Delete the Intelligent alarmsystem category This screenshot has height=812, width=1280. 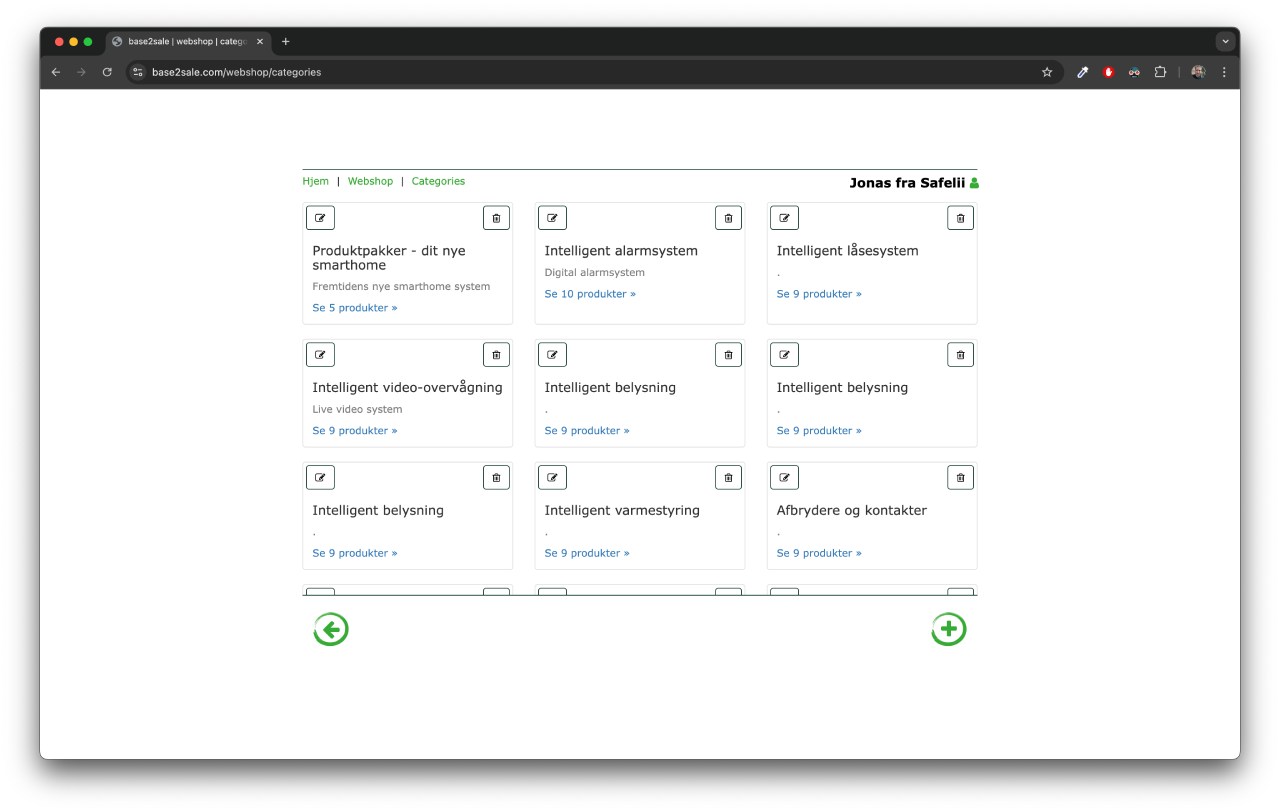pyautogui.click(x=728, y=218)
